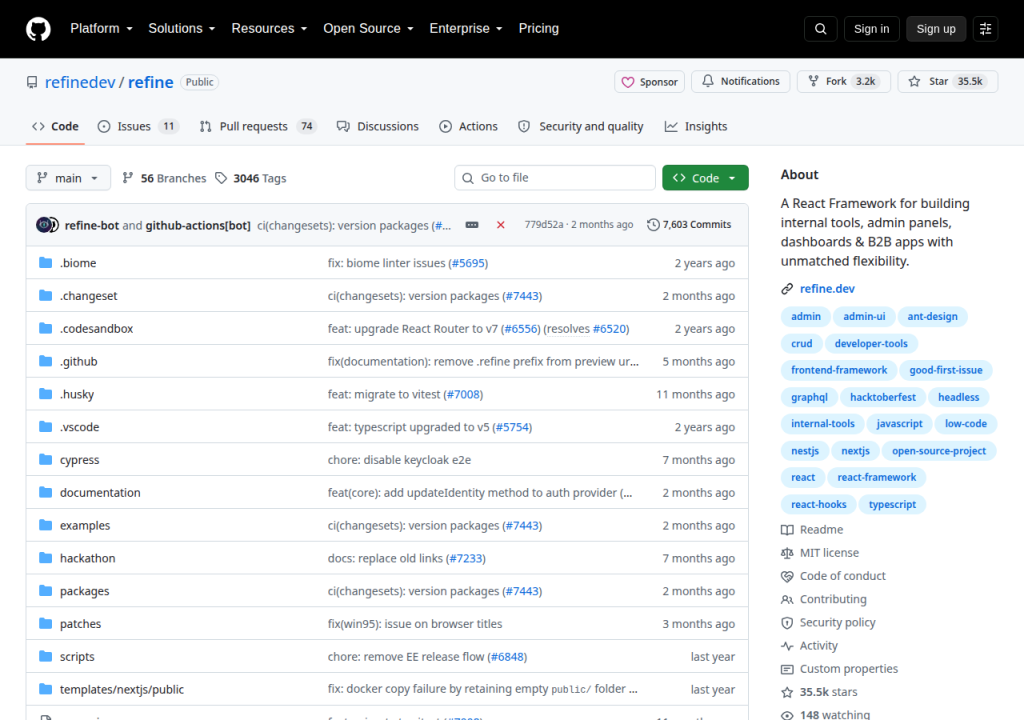Image resolution: width=1024 pixels, height=720 pixels.
Task: View the Insights tab
Action: pyautogui.click(x=696, y=127)
